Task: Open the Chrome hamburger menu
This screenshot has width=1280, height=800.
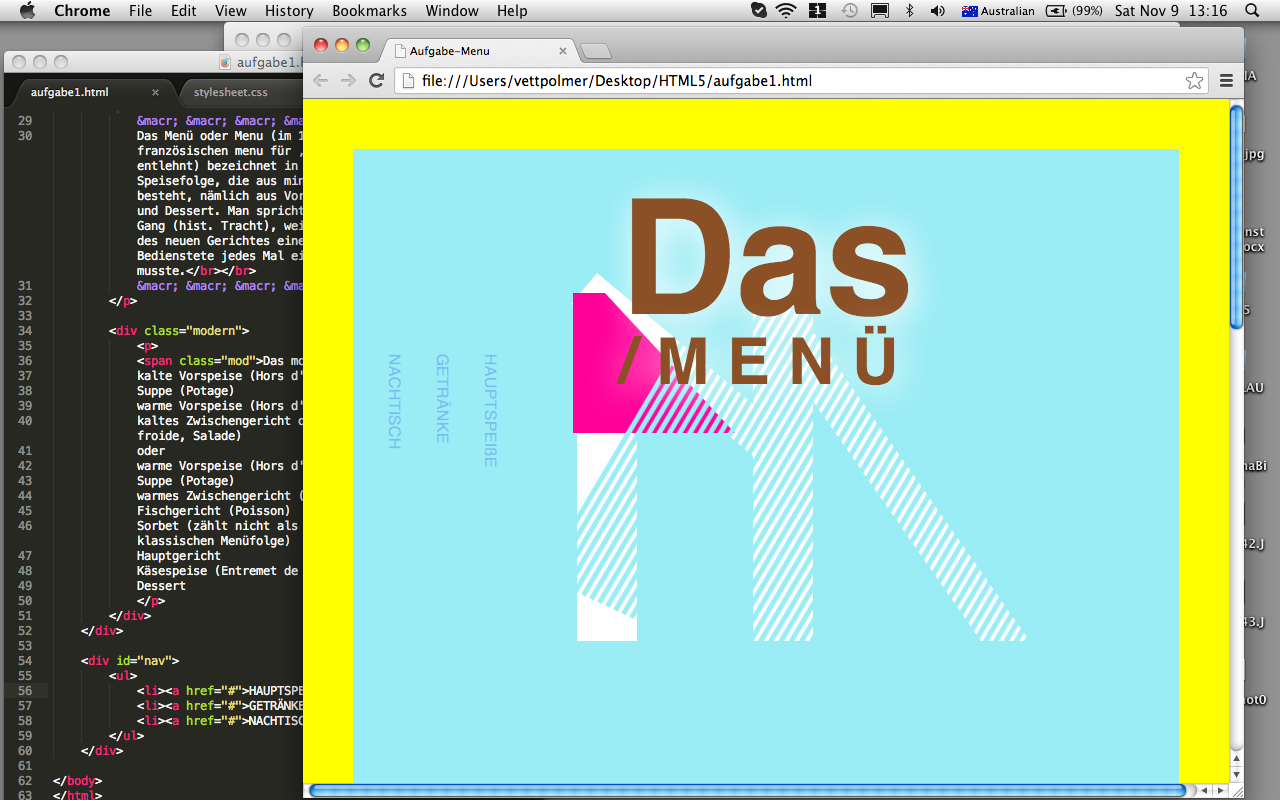Action: tap(1226, 81)
